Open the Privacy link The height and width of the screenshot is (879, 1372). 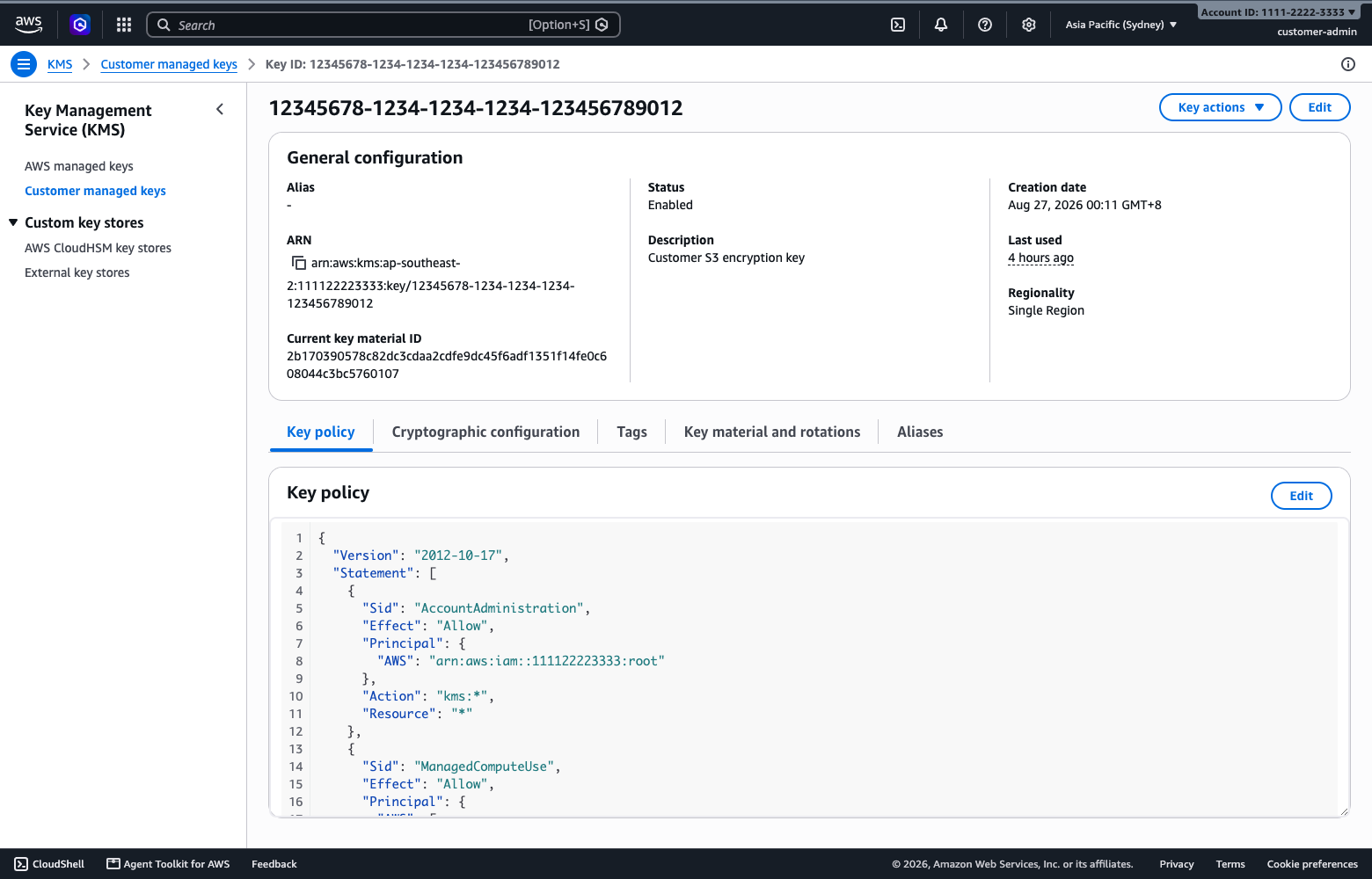(x=1177, y=864)
